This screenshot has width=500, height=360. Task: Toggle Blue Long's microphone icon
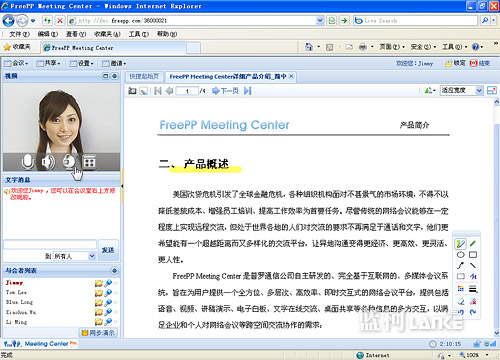click(x=108, y=303)
